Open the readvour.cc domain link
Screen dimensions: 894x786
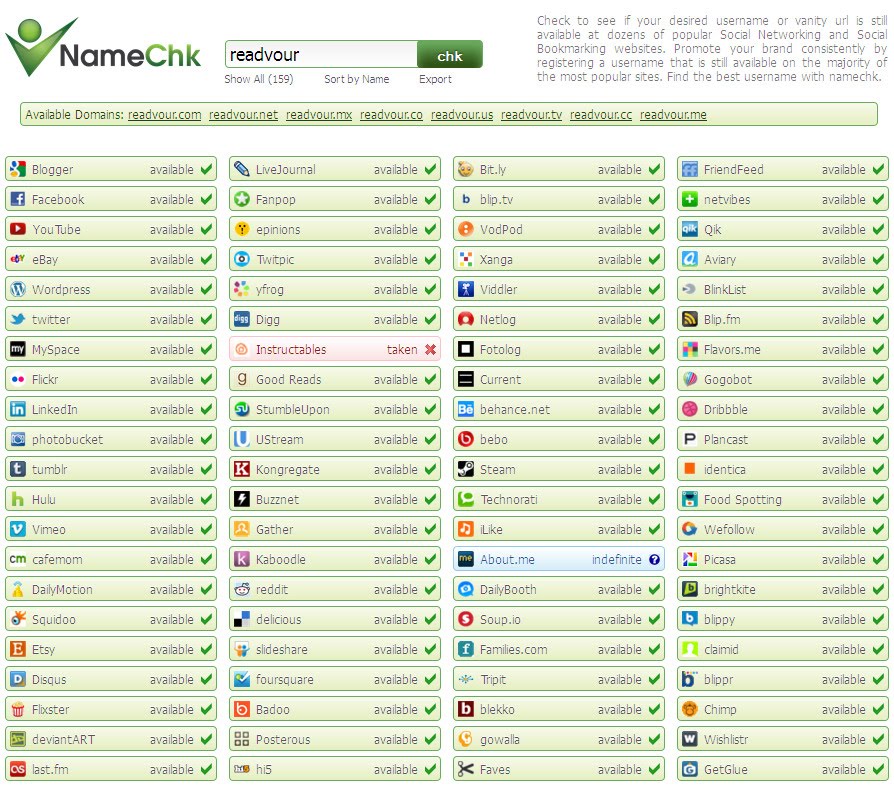pos(601,115)
